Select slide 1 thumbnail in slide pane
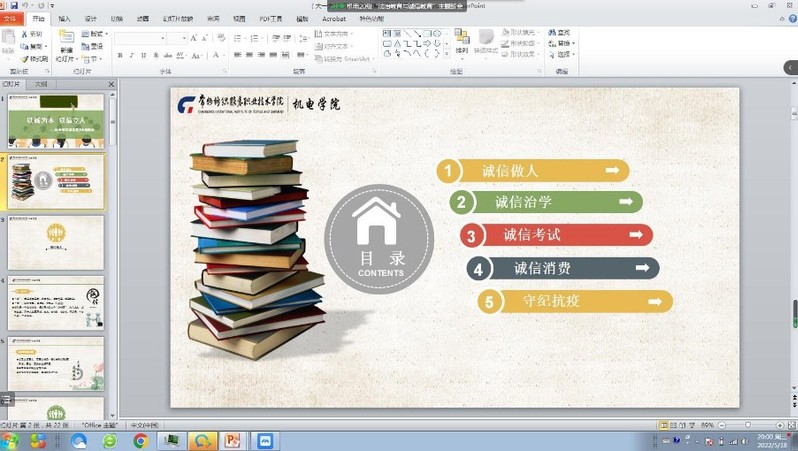Screen dimensions: 798x451 pos(55,121)
